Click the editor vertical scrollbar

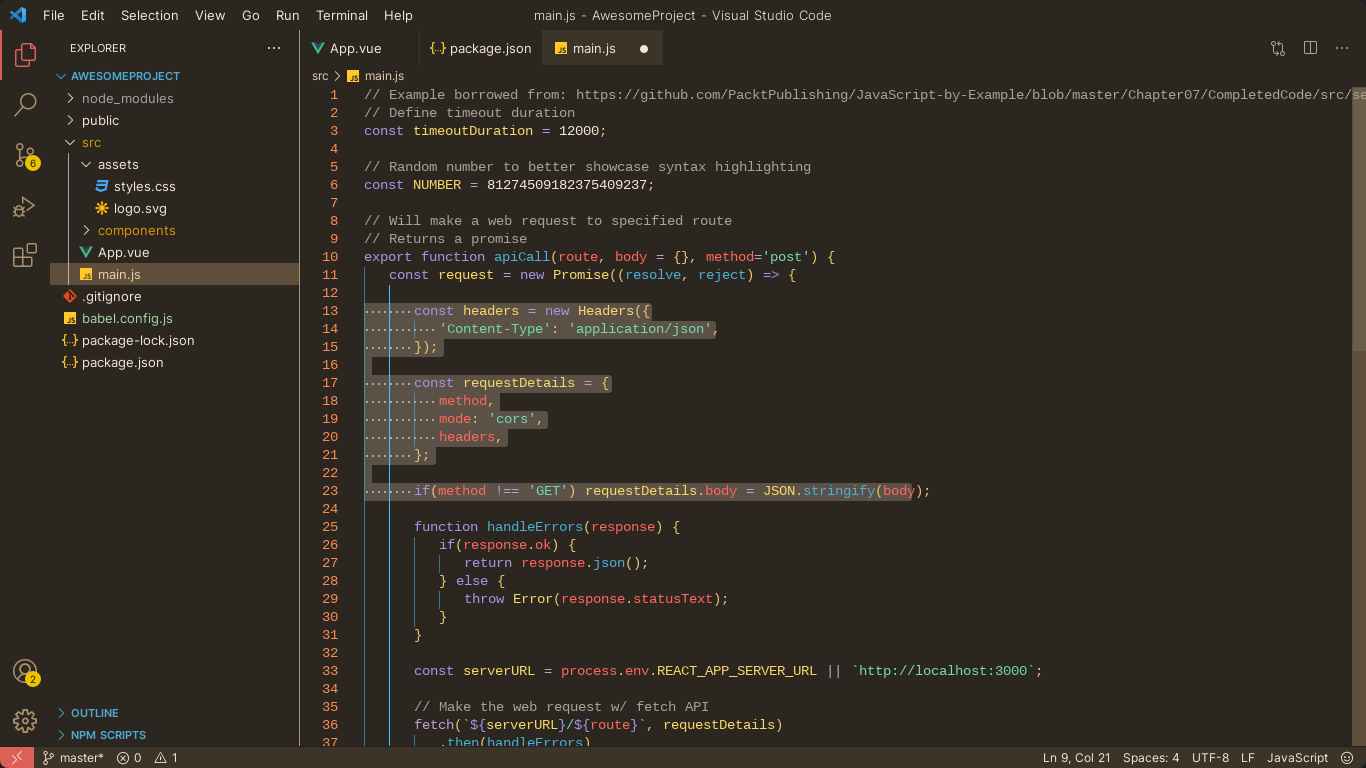pyautogui.click(x=1359, y=219)
